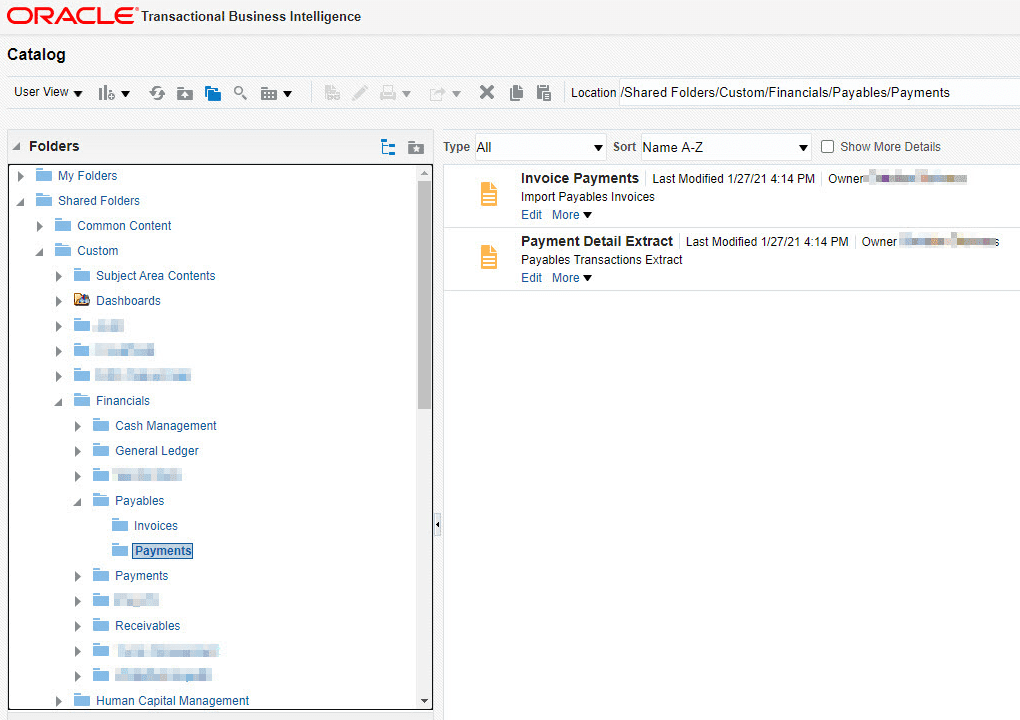Open the Sort Name A-Z dropdown

point(726,147)
